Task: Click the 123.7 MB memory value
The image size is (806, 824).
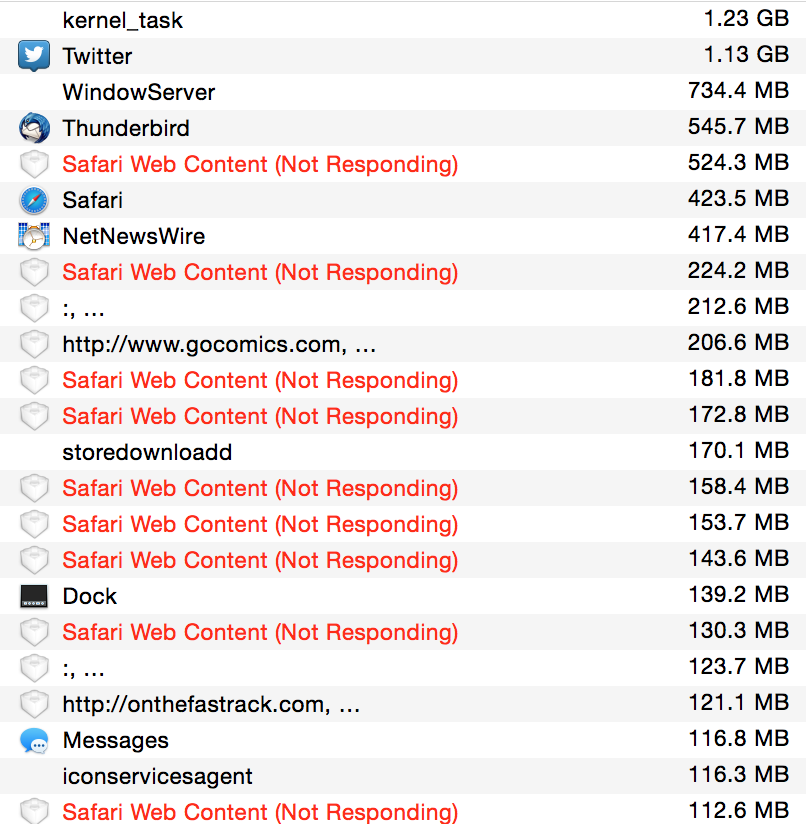Action: tap(739, 666)
